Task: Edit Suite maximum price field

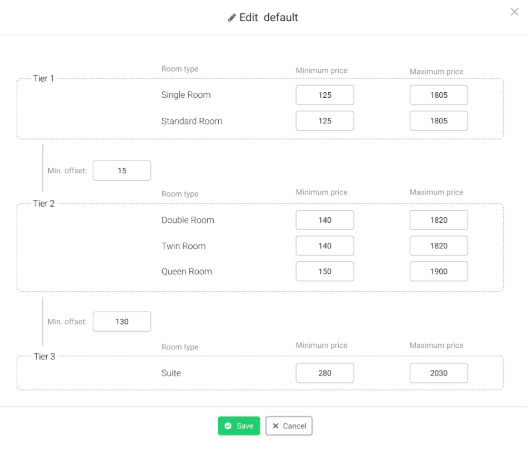Action: 438,373
